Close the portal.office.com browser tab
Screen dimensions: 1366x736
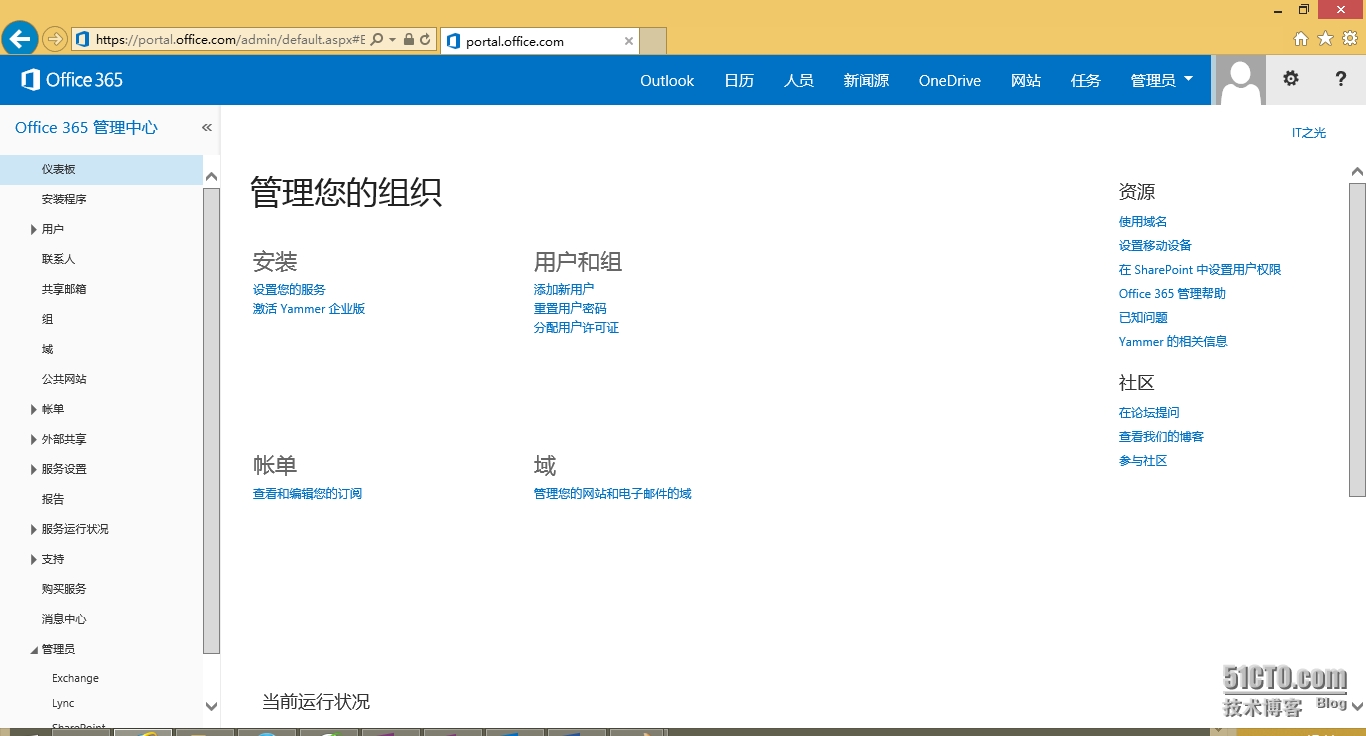(629, 41)
